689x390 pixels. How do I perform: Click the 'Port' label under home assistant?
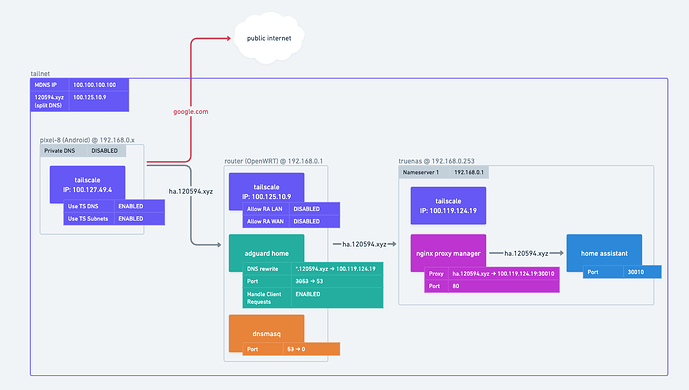tap(603, 272)
